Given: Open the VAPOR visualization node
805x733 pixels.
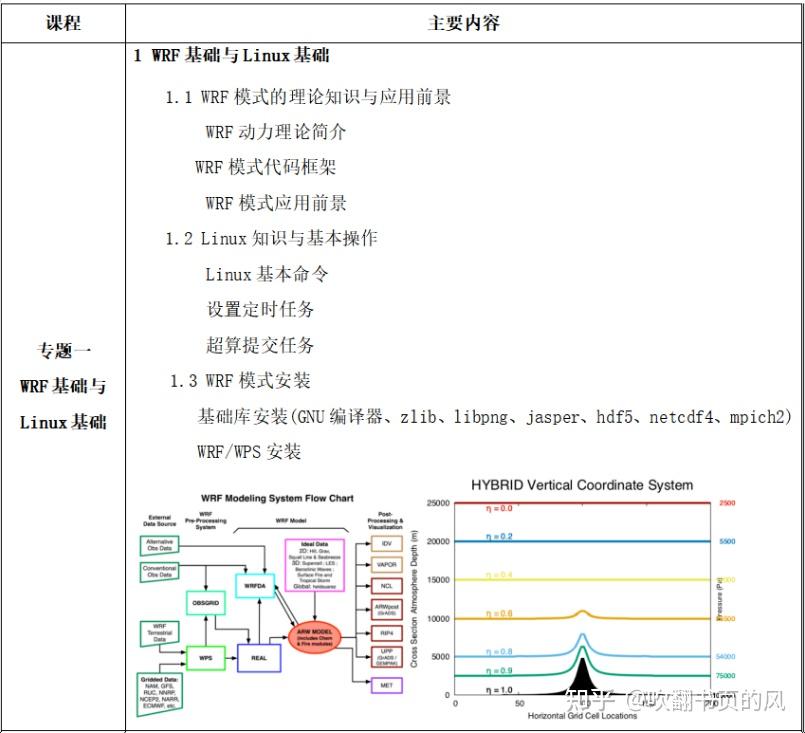Looking at the screenshot, I should click(386, 564).
